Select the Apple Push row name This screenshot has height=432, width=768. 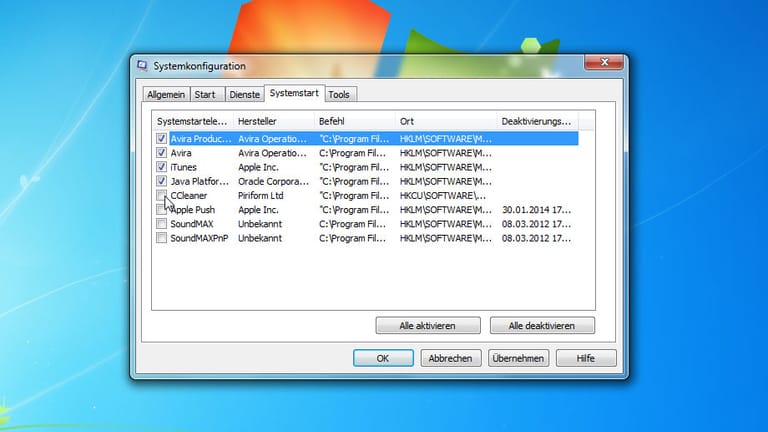[193, 210]
